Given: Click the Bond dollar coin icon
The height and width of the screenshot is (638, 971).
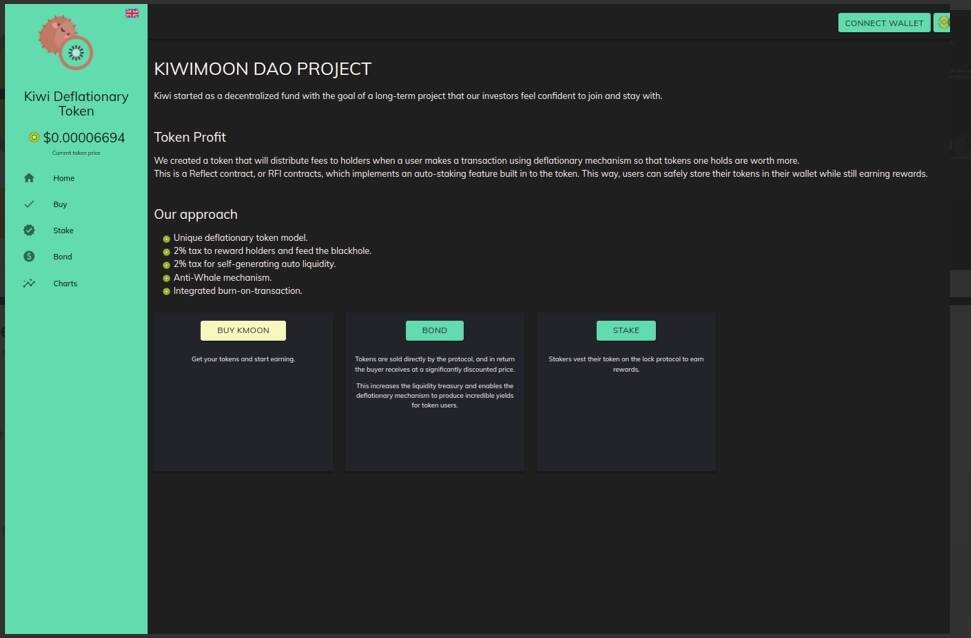Looking at the screenshot, I should pos(29,257).
